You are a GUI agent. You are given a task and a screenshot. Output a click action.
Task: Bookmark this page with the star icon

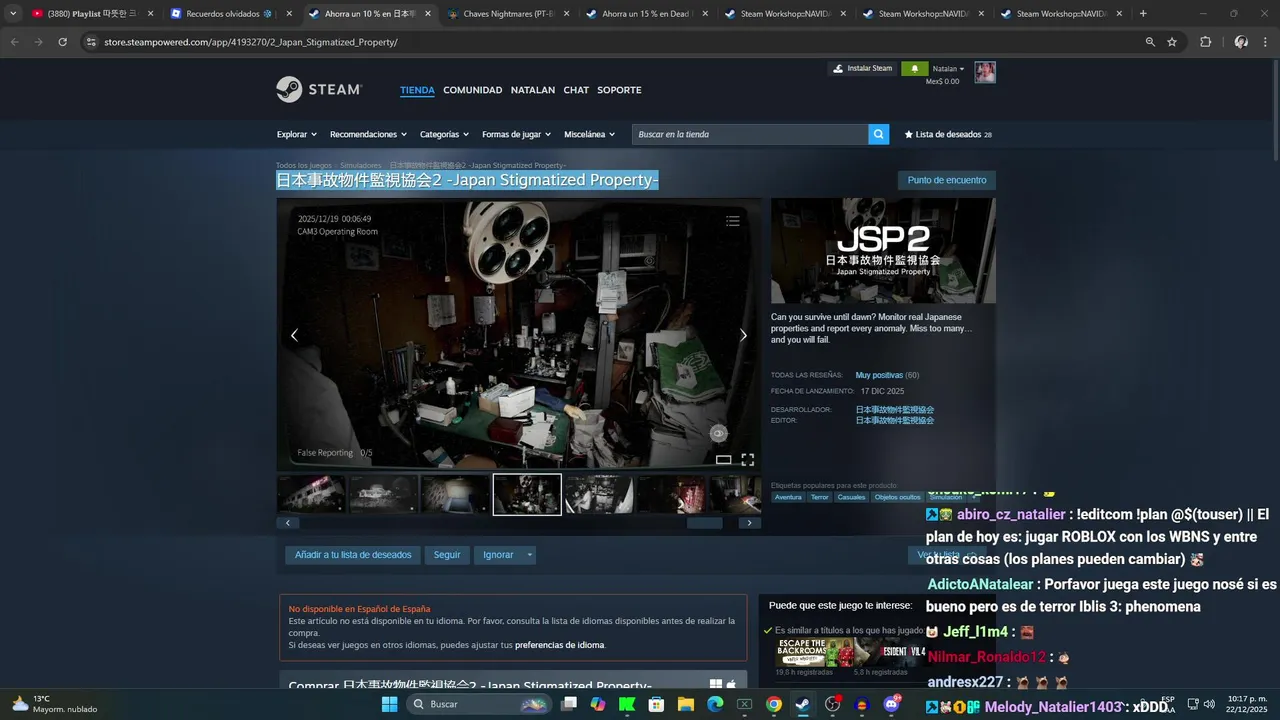[1172, 42]
